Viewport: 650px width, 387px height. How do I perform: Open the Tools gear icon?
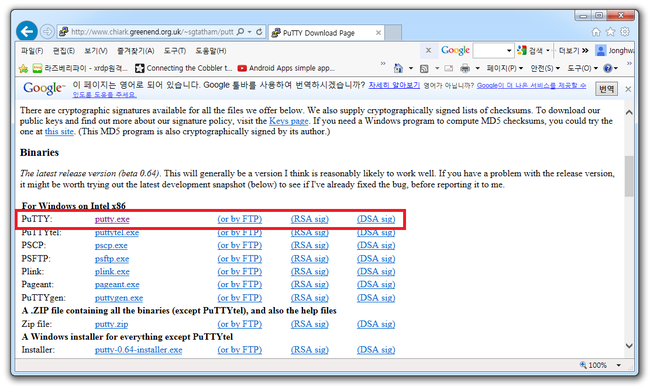click(625, 32)
